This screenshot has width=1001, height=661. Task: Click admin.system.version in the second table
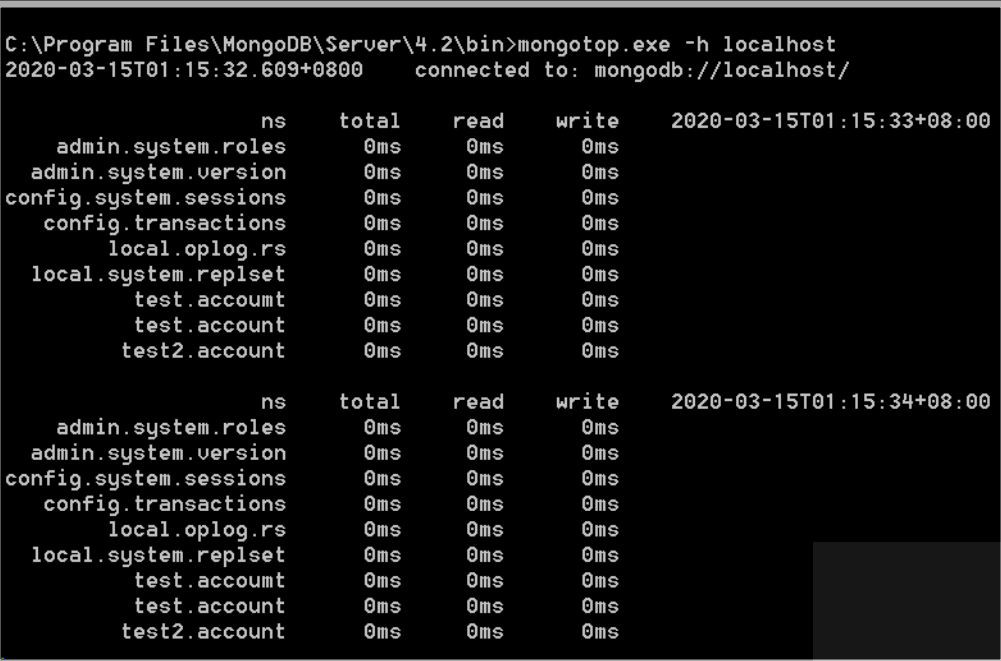[x=158, y=453]
